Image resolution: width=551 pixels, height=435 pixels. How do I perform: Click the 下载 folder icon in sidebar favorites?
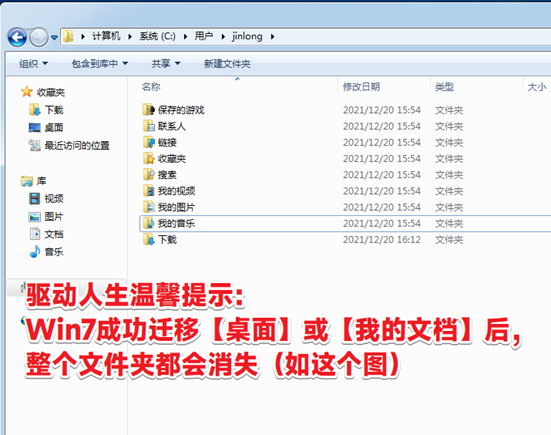click(x=34, y=110)
